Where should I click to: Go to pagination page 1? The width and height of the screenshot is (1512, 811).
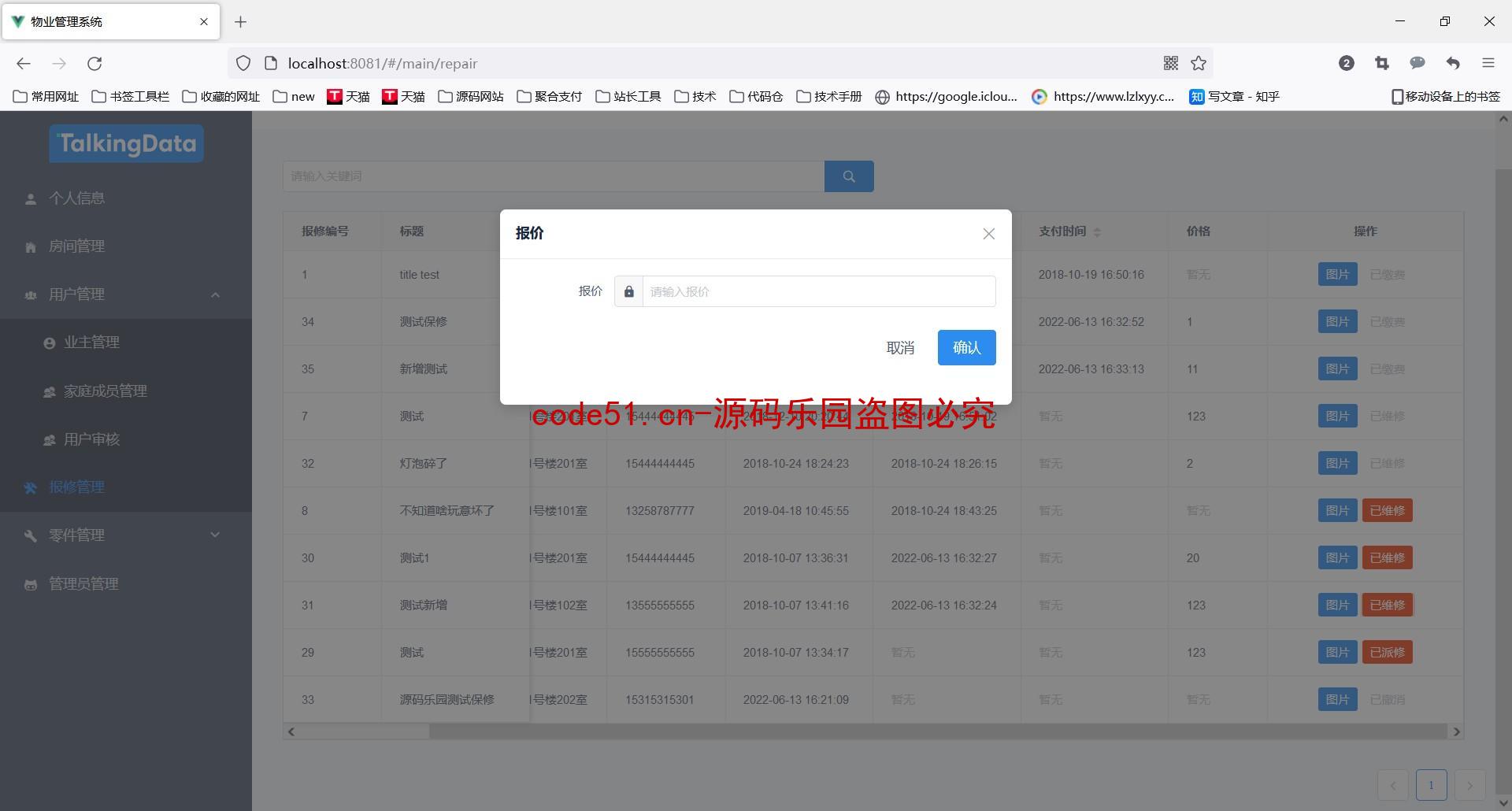[1431, 785]
